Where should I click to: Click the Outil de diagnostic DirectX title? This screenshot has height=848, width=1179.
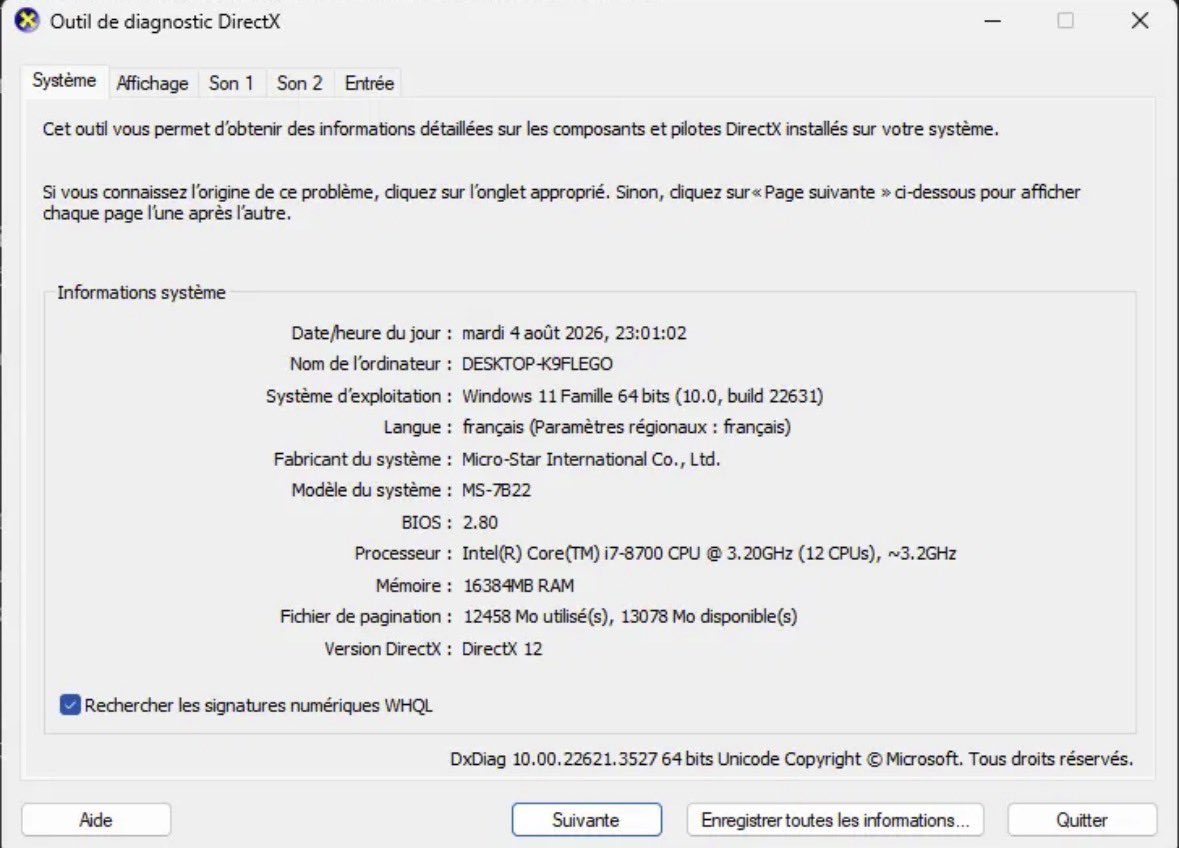click(x=165, y=21)
